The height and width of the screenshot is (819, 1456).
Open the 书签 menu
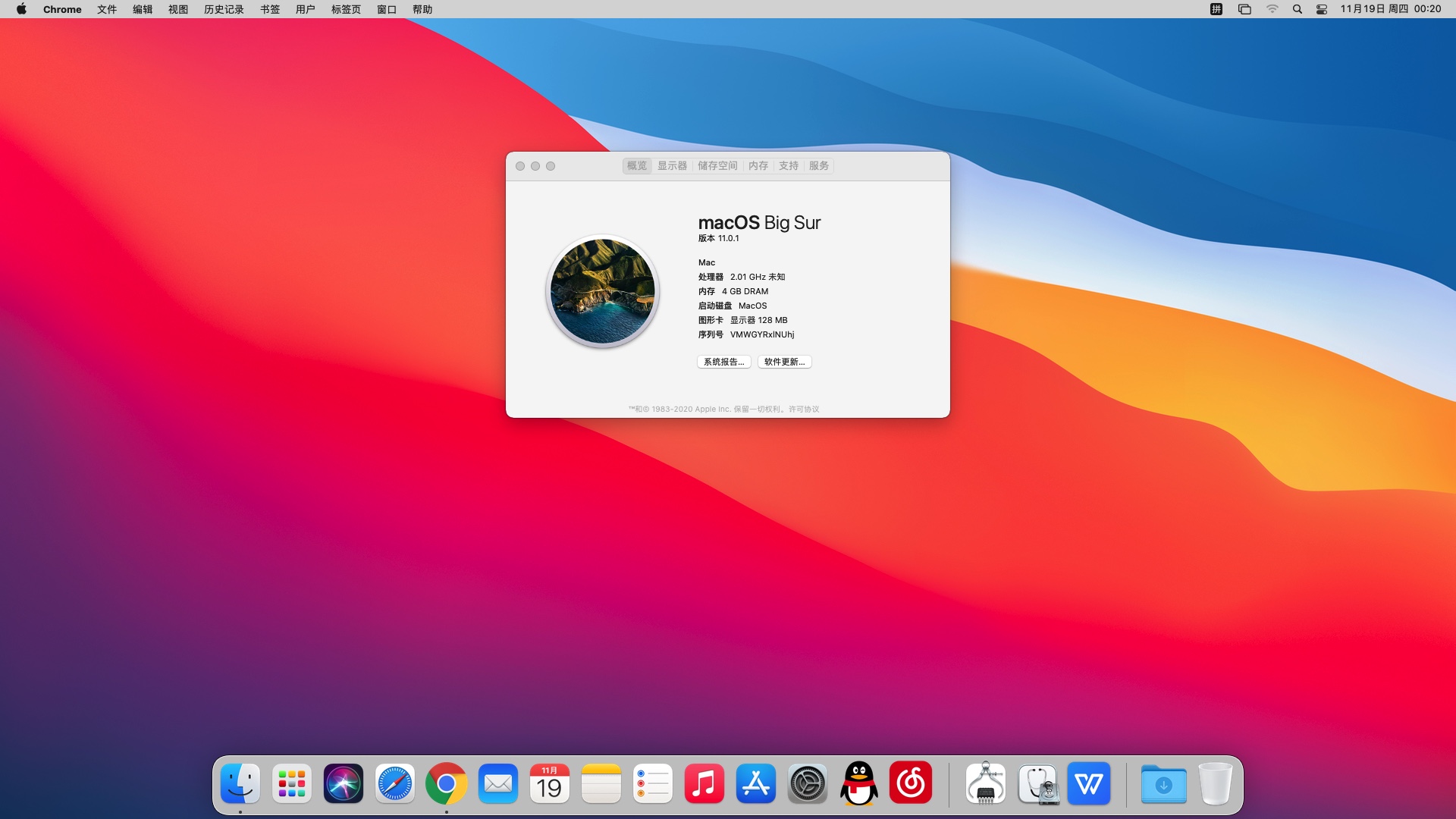[x=270, y=9]
